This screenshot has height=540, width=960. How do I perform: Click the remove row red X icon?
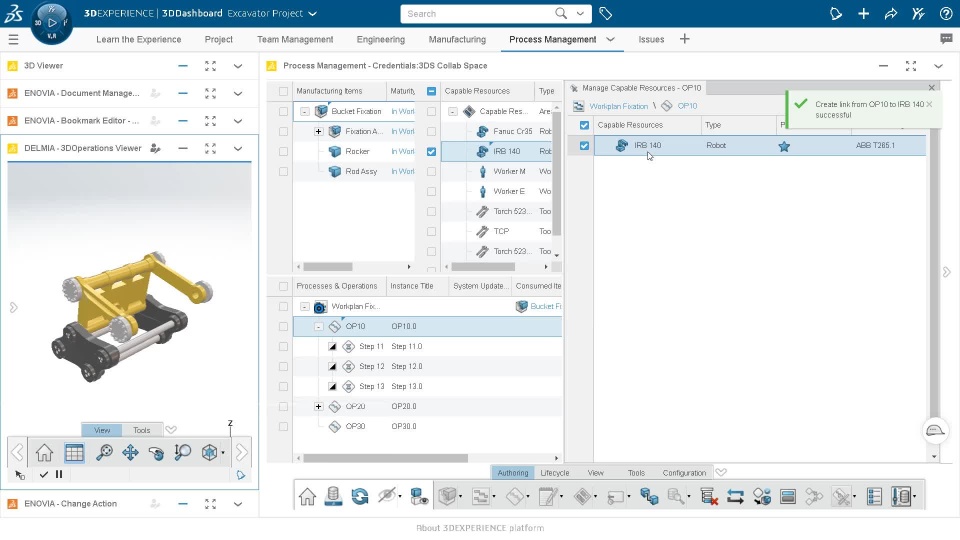(x=709, y=497)
